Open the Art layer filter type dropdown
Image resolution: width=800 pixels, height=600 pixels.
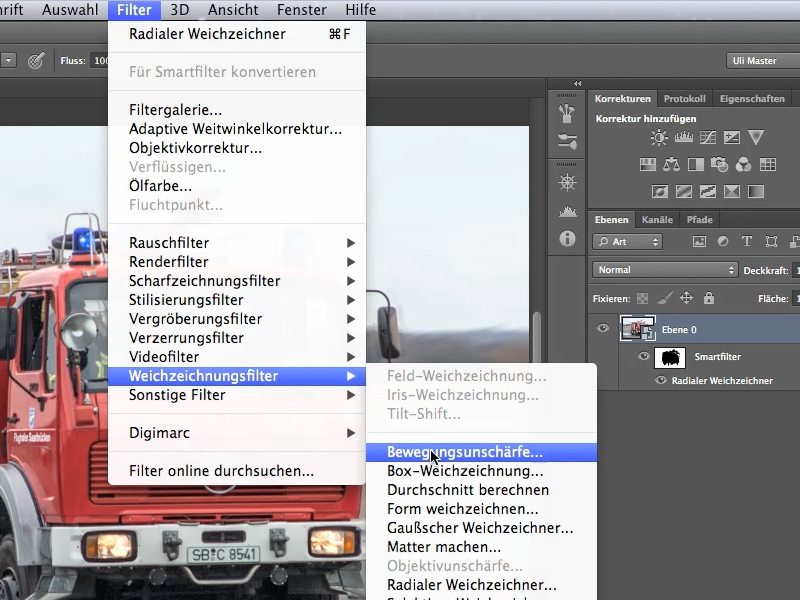pyautogui.click(x=628, y=241)
